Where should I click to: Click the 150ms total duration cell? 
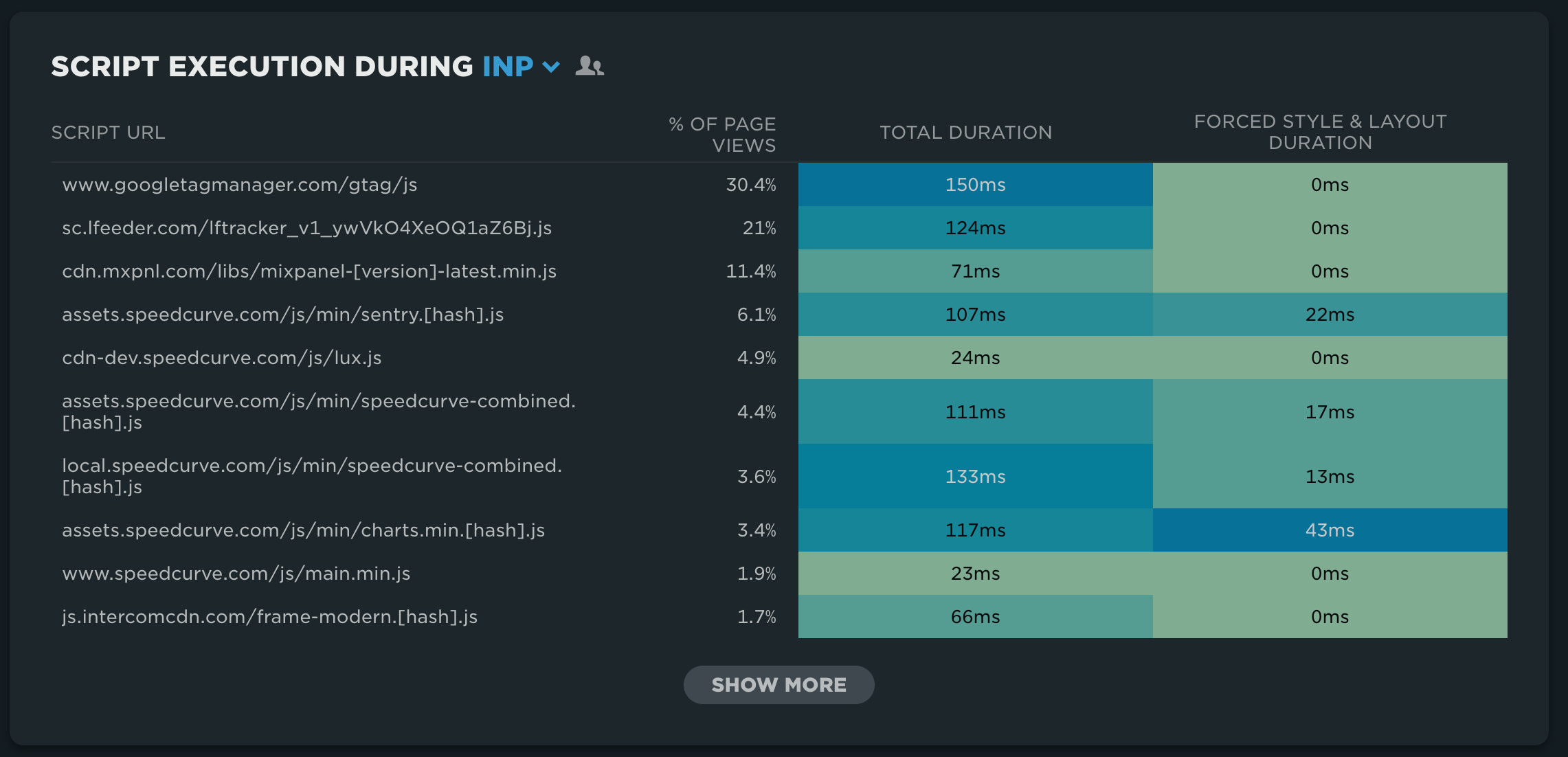975,185
